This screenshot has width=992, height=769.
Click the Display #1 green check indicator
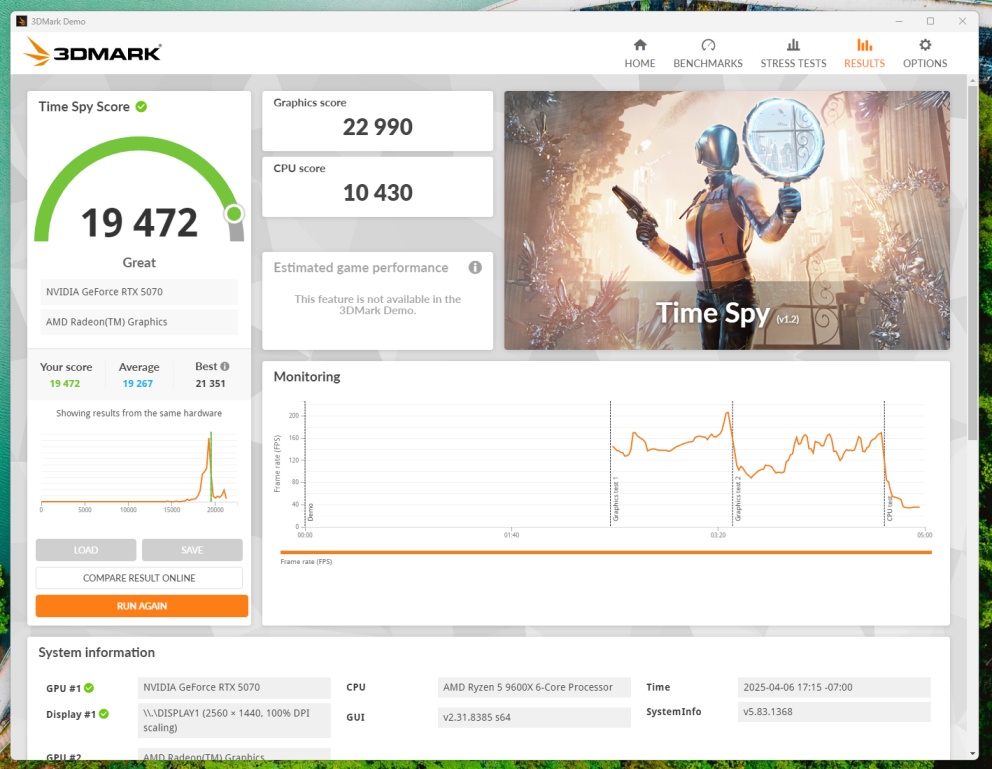pos(103,714)
